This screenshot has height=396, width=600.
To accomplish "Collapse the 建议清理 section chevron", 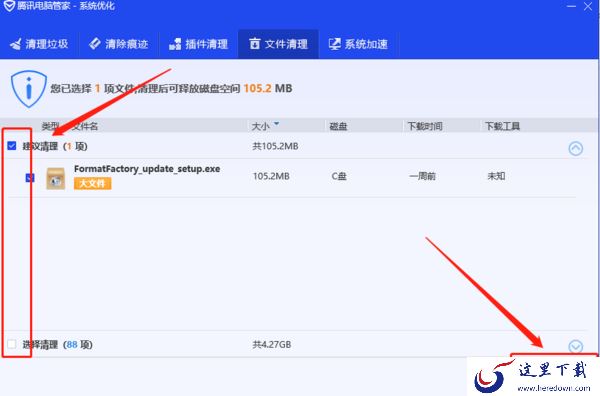I will click(x=576, y=148).
